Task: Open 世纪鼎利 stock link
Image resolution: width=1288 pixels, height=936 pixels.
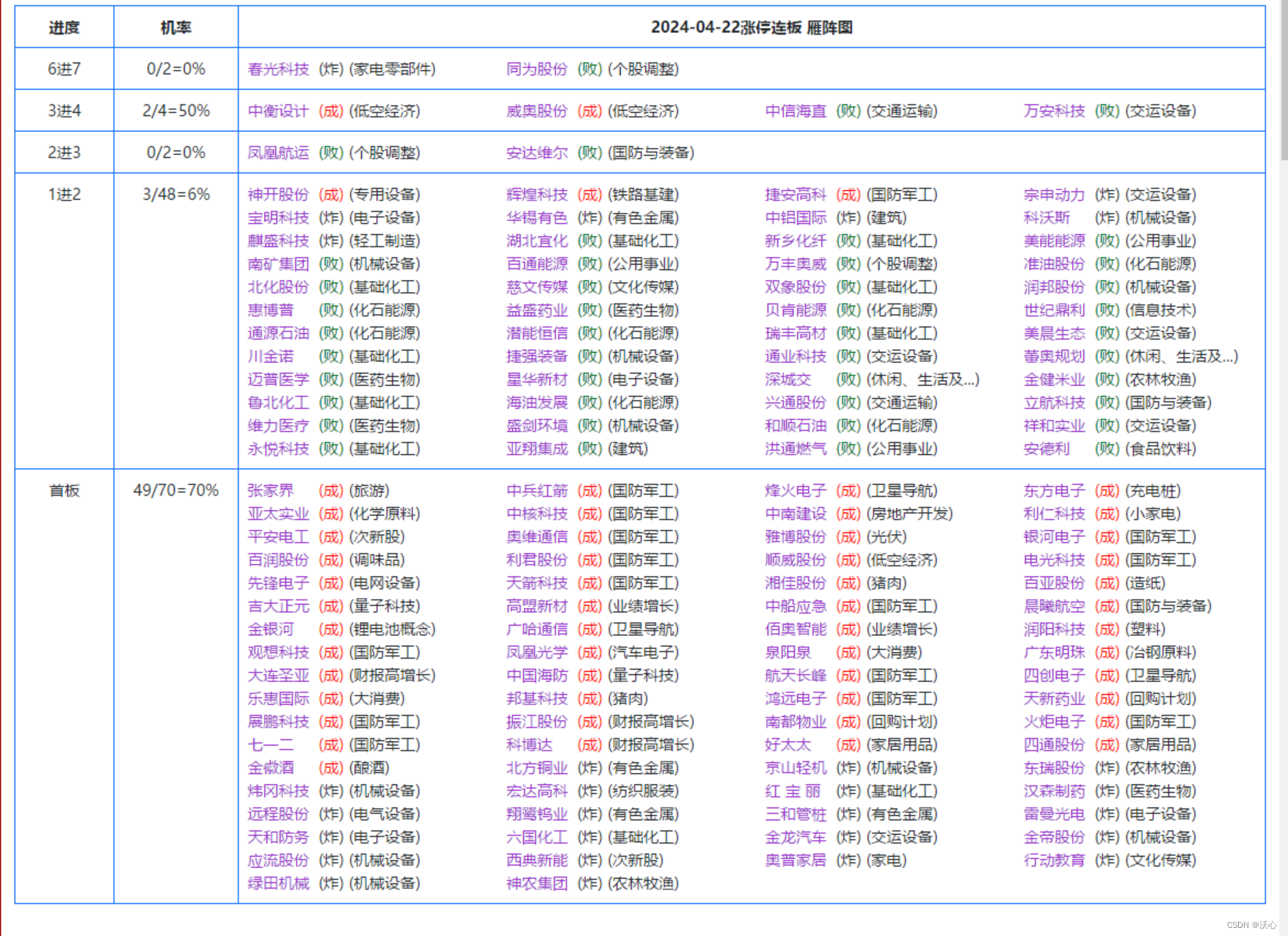Action: [x=1054, y=310]
